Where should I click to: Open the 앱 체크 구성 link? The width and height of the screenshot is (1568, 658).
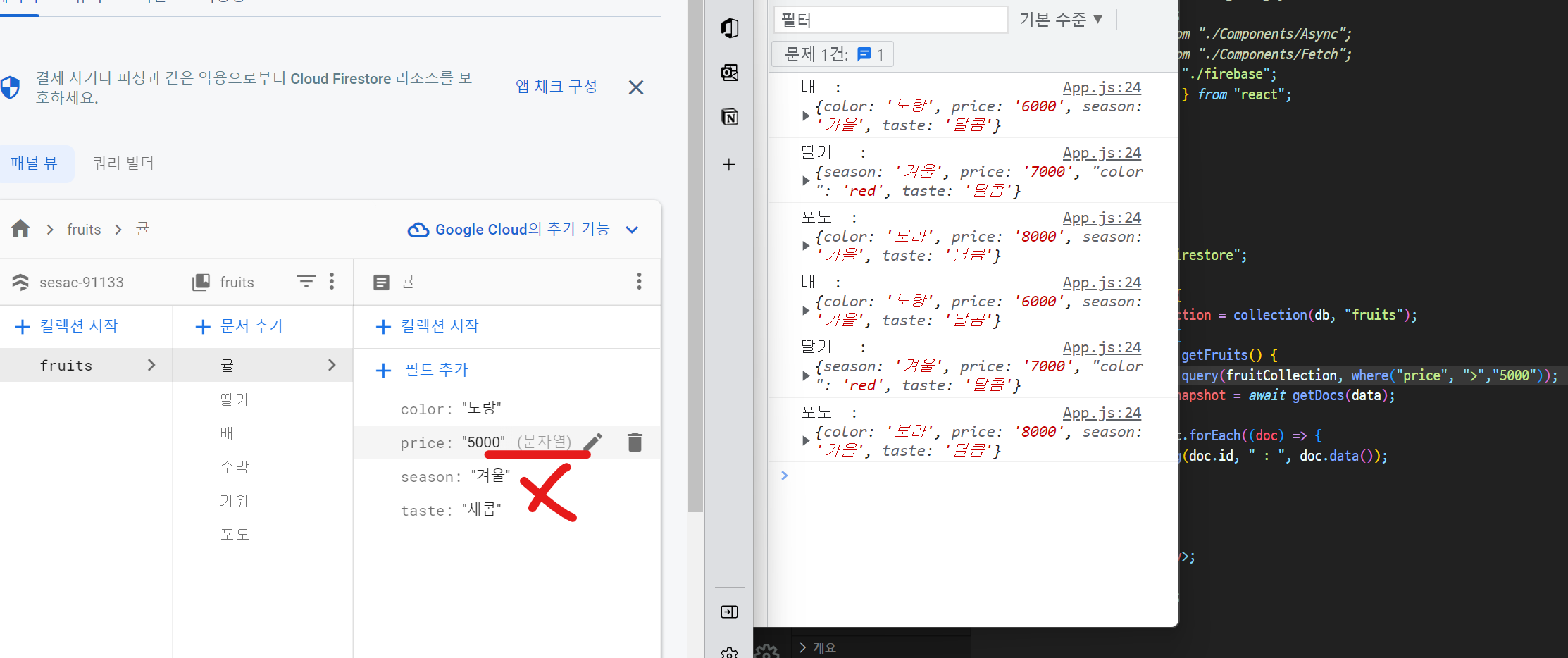[x=556, y=87]
